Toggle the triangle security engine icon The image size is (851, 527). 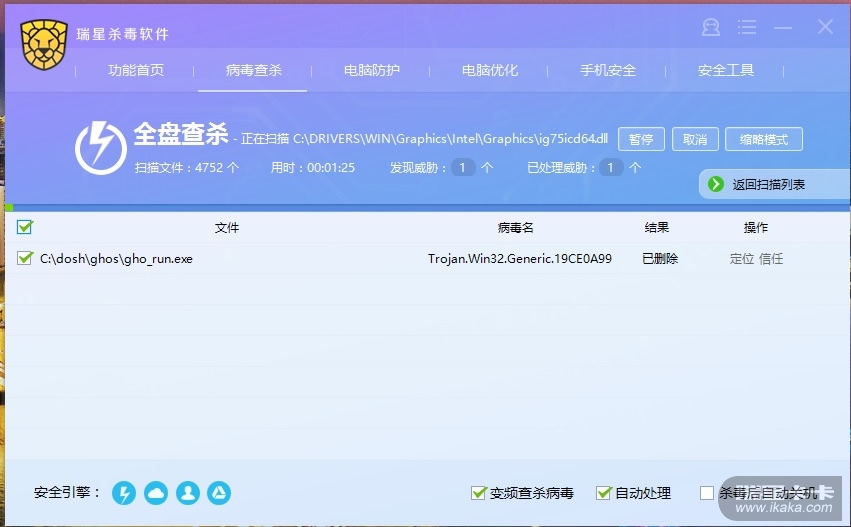click(x=219, y=493)
